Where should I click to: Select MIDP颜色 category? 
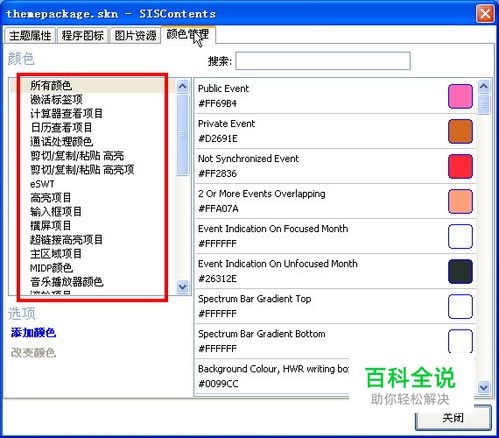pos(51,268)
